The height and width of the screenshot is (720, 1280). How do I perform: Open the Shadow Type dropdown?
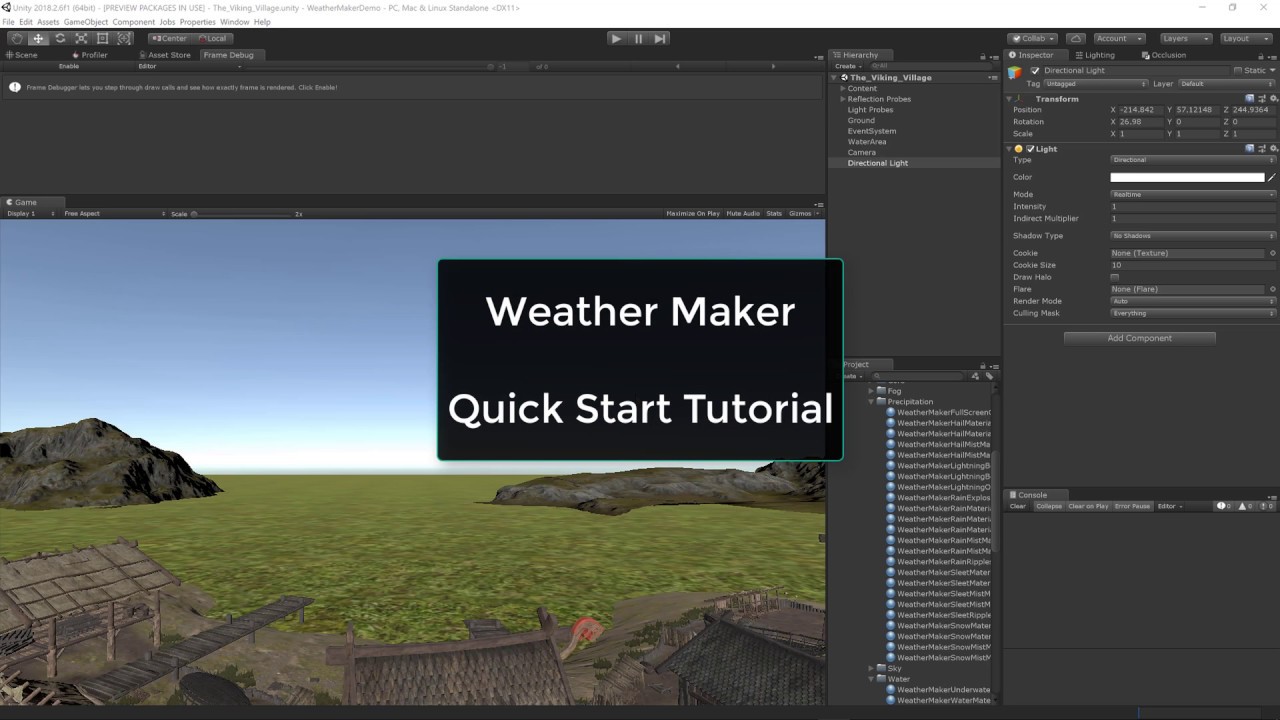(1193, 236)
